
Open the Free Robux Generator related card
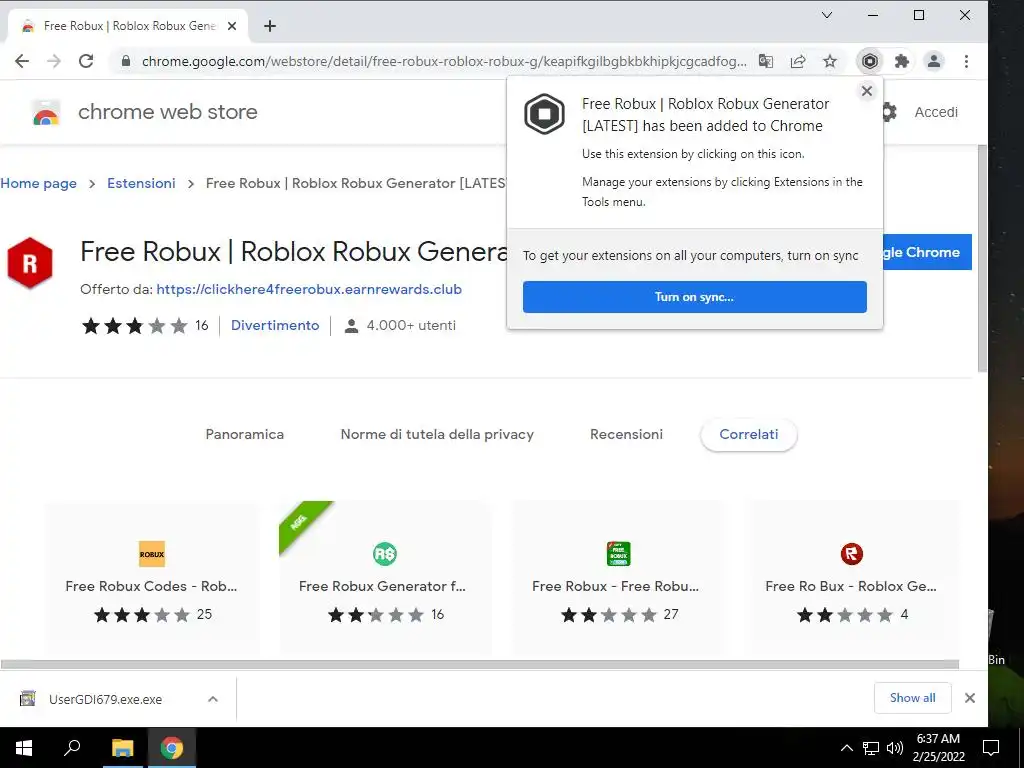pyautogui.click(x=385, y=578)
